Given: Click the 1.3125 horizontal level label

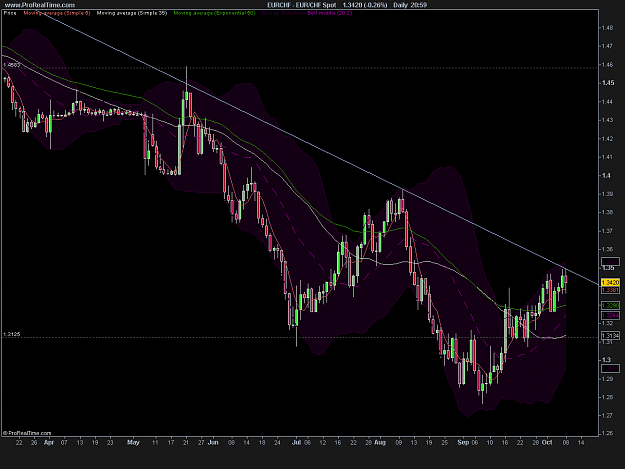Looking at the screenshot, I should click(11, 334).
